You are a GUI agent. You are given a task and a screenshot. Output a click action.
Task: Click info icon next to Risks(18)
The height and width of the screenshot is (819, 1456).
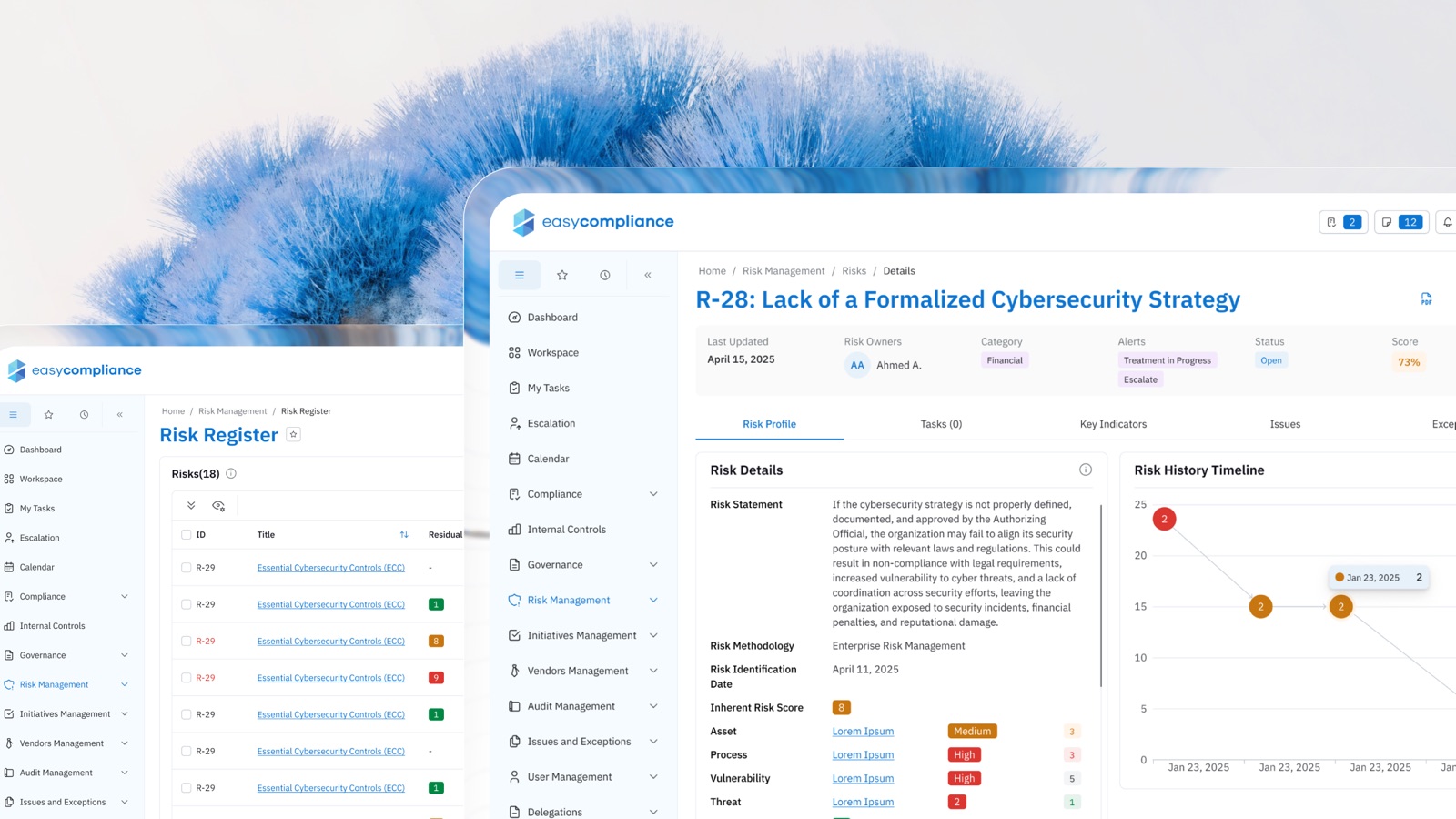click(231, 473)
